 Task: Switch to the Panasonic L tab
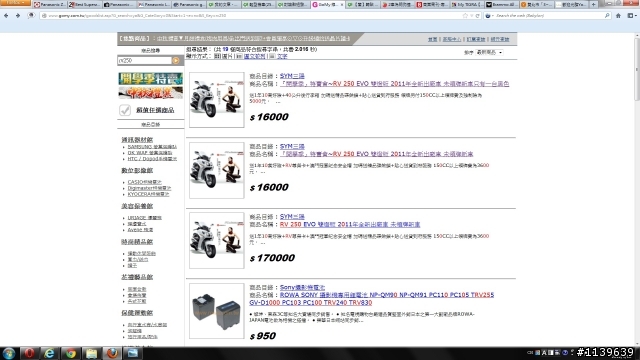[154, 4]
